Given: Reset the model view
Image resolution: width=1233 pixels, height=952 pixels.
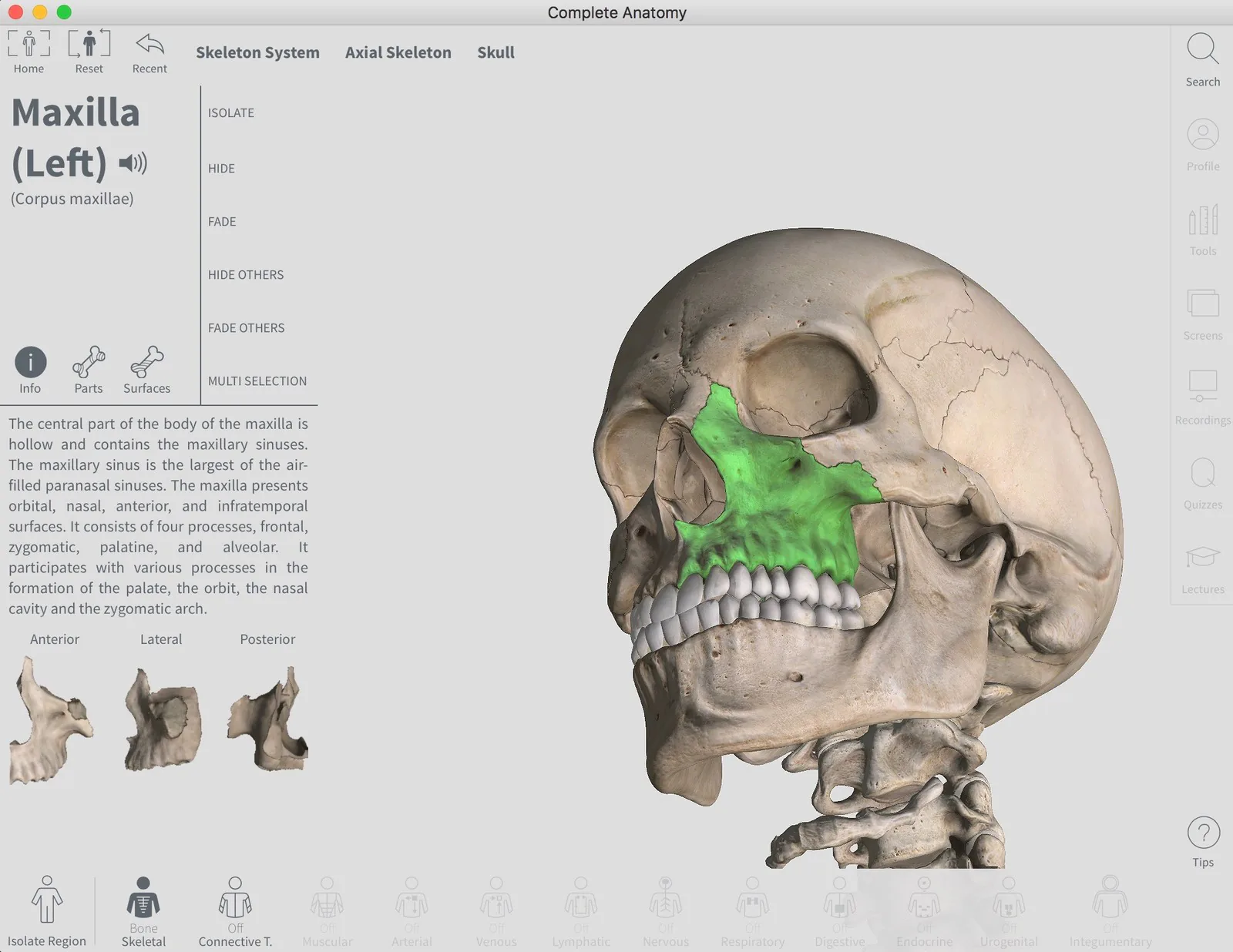Looking at the screenshot, I should (89, 44).
